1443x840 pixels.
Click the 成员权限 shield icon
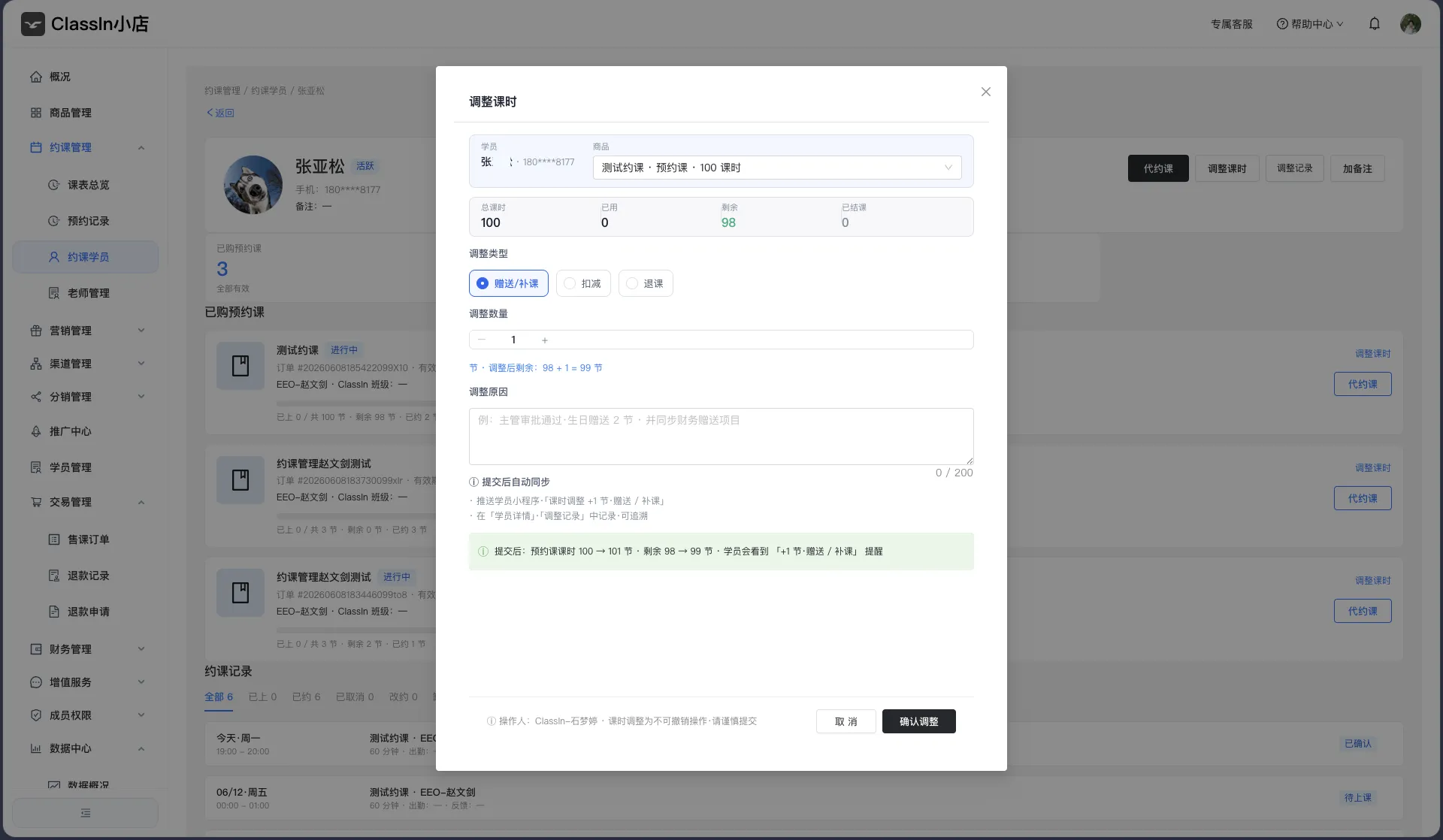[36, 715]
